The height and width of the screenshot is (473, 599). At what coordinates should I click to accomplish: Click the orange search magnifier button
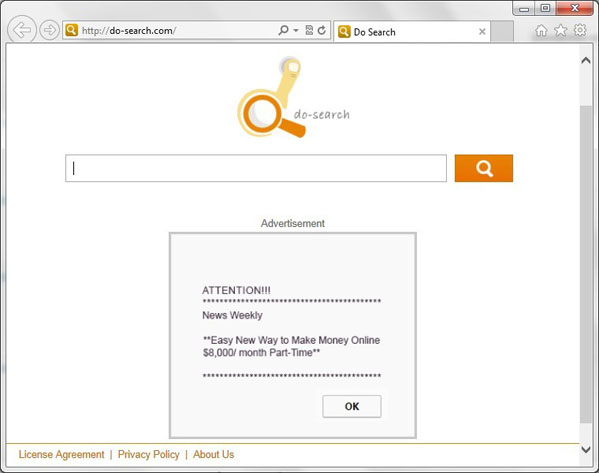point(484,168)
